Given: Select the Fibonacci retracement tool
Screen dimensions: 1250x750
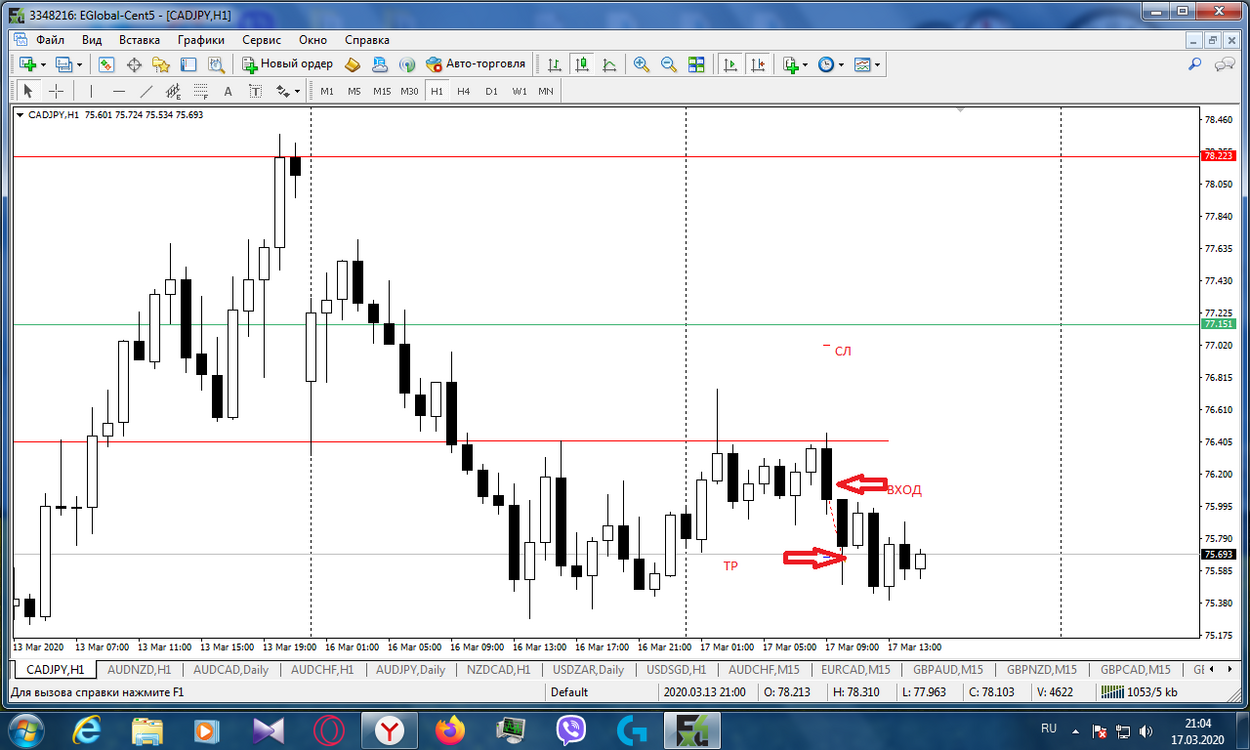Looking at the screenshot, I should pyautogui.click(x=200, y=91).
